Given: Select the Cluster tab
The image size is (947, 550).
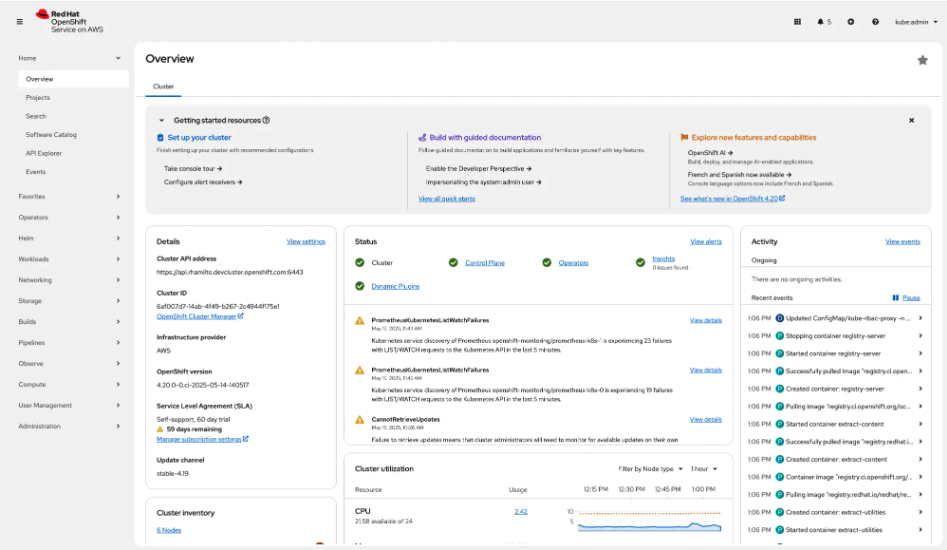Looking at the screenshot, I should pos(163,87).
